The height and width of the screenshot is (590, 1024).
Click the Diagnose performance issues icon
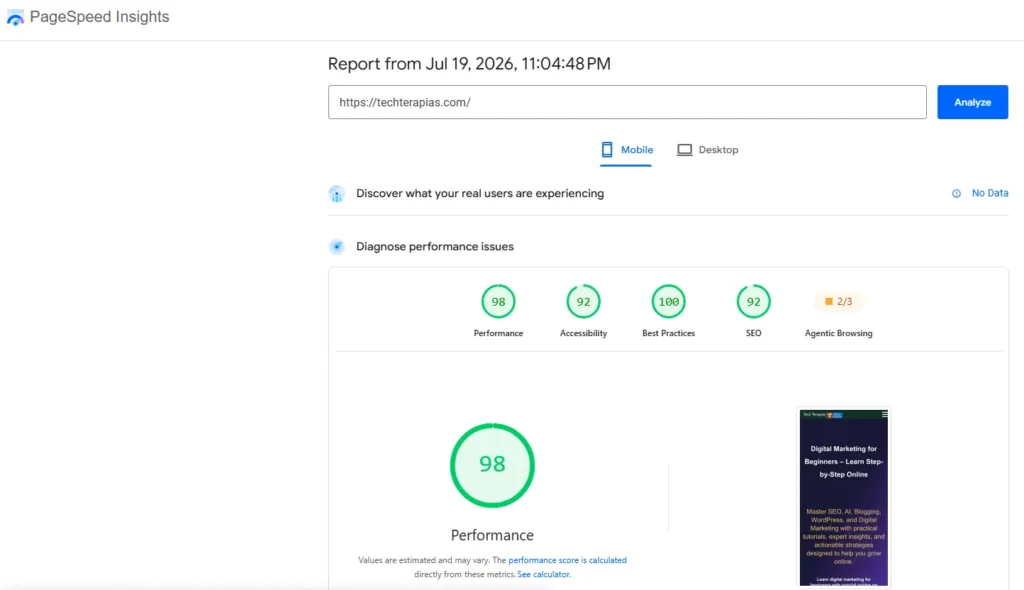click(x=336, y=246)
